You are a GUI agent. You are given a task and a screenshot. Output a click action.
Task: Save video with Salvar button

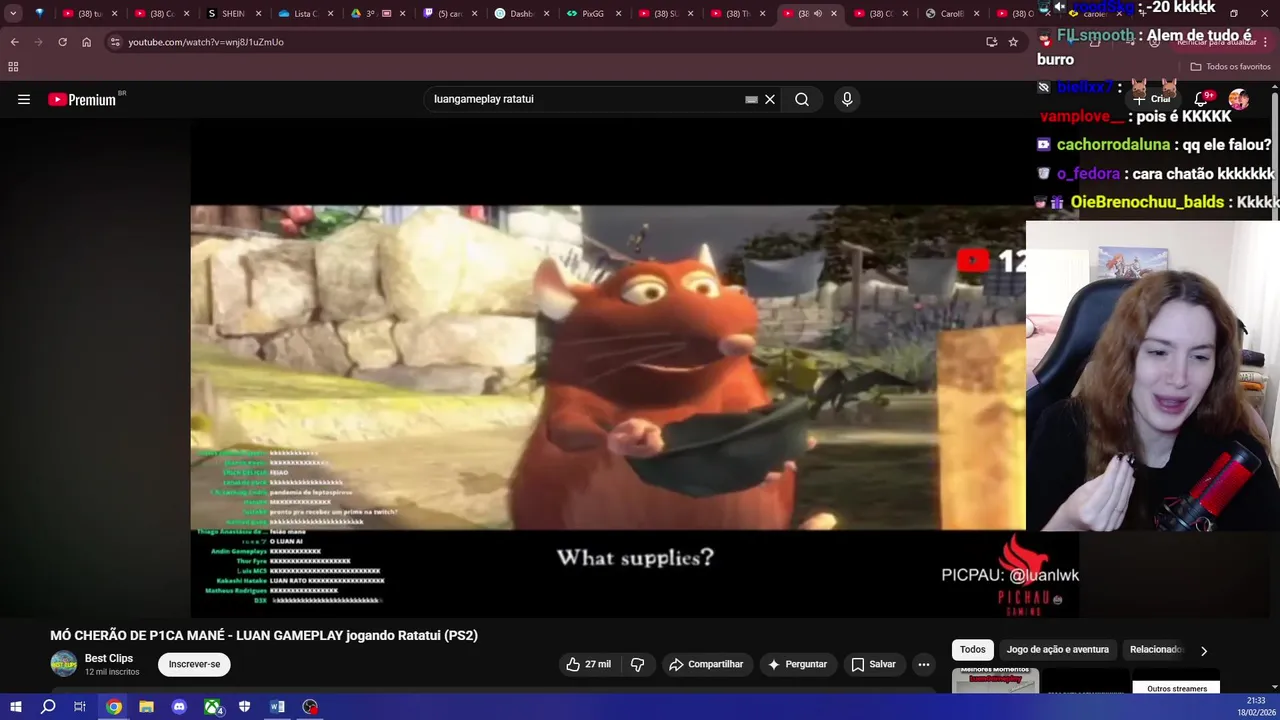coord(873,664)
